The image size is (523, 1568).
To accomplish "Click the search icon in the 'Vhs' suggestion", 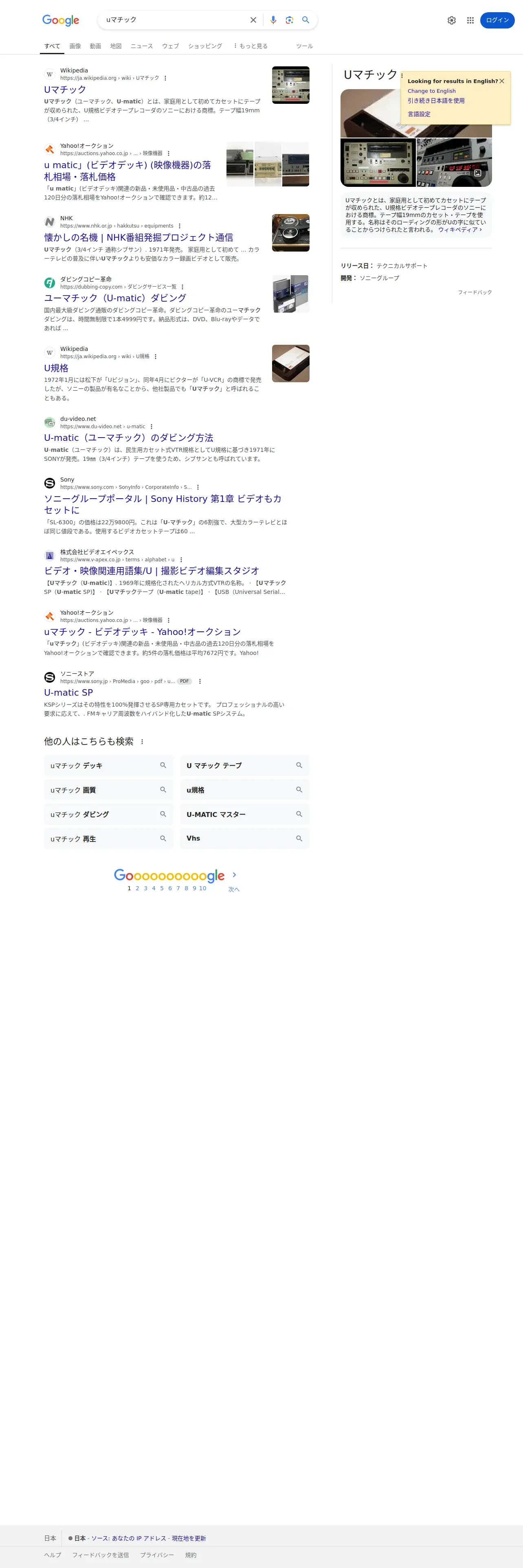I will [299, 839].
